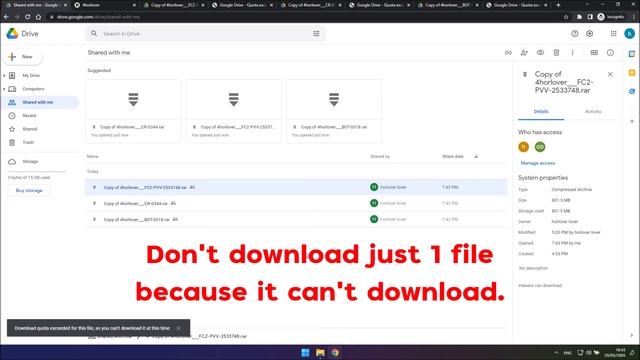Click the New button
640x360 pixels.
(22, 57)
